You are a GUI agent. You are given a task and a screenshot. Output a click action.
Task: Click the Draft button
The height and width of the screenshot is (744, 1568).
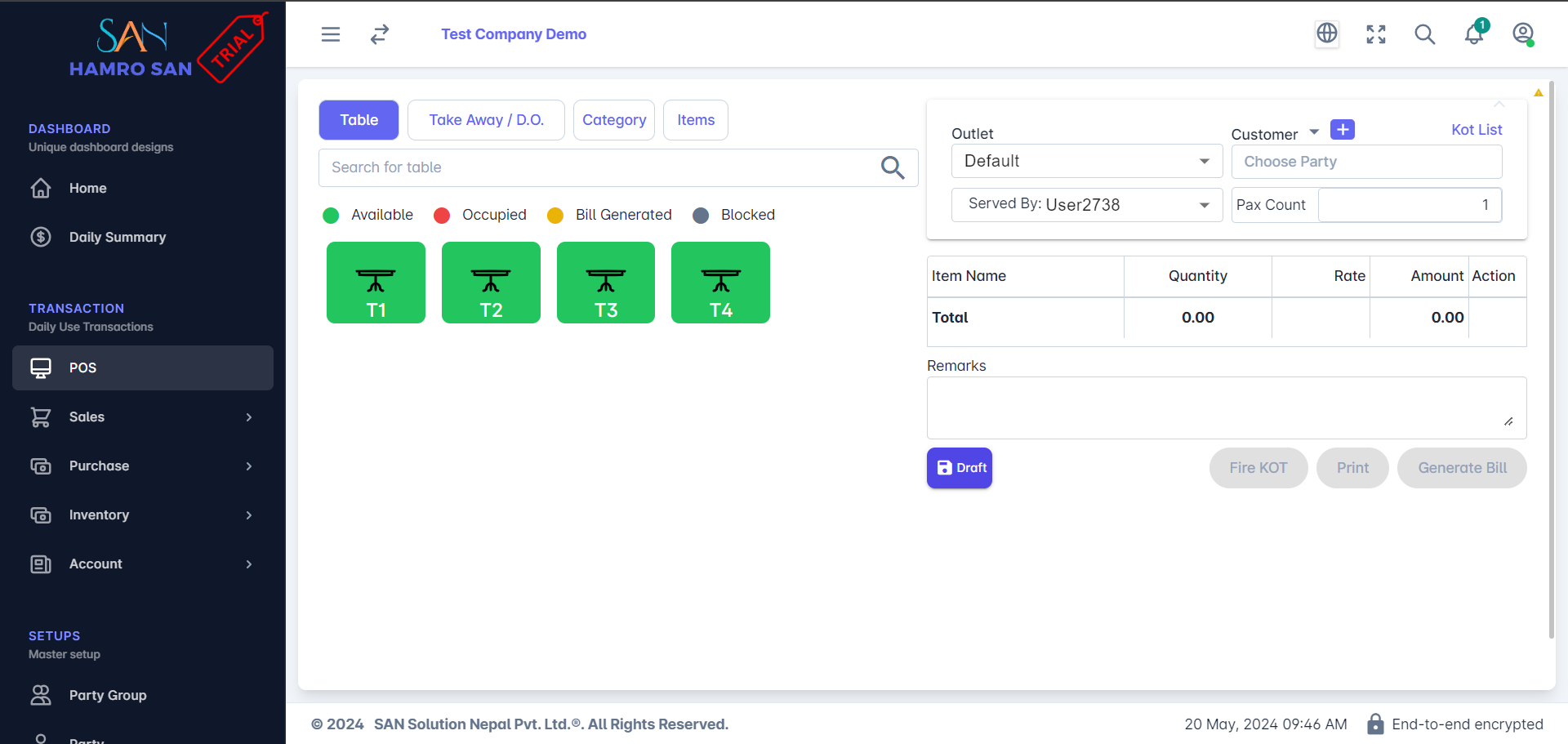(x=960, y=468)
